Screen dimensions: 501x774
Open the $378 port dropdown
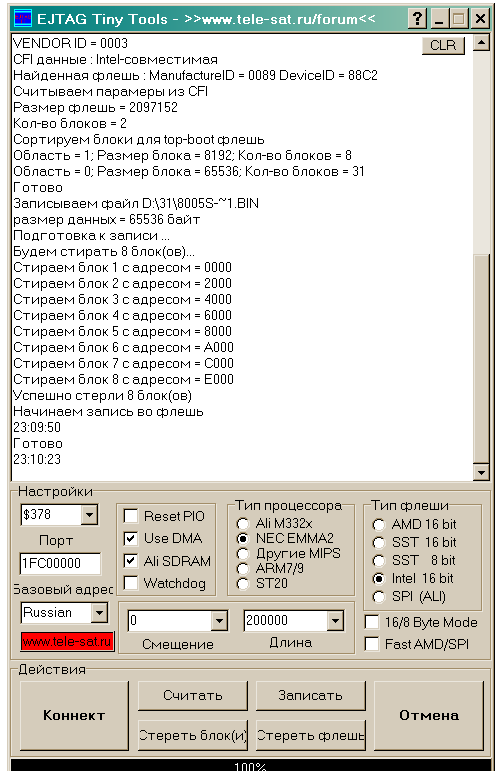pyautogui.click(x=89, y=515)
